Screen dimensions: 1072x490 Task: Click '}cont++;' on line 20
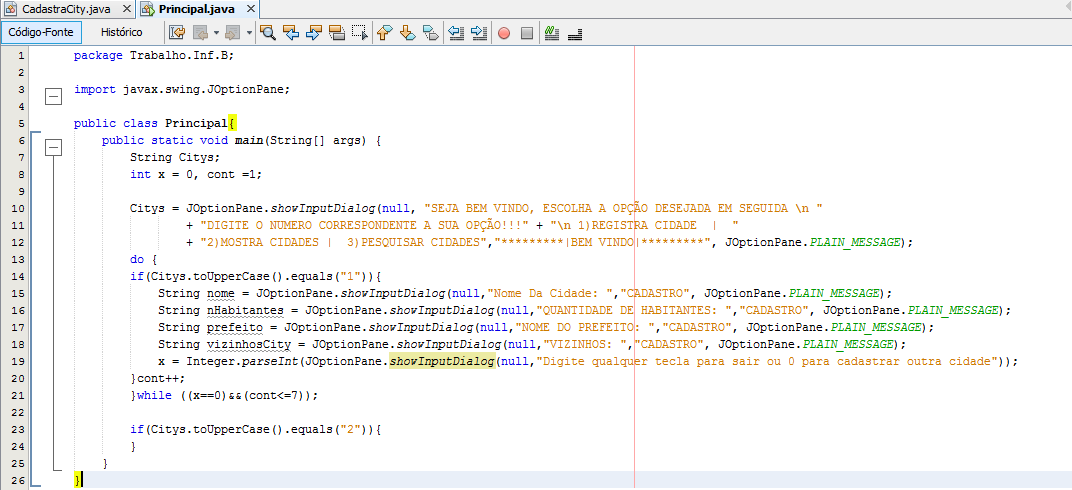tap(157, 379)
